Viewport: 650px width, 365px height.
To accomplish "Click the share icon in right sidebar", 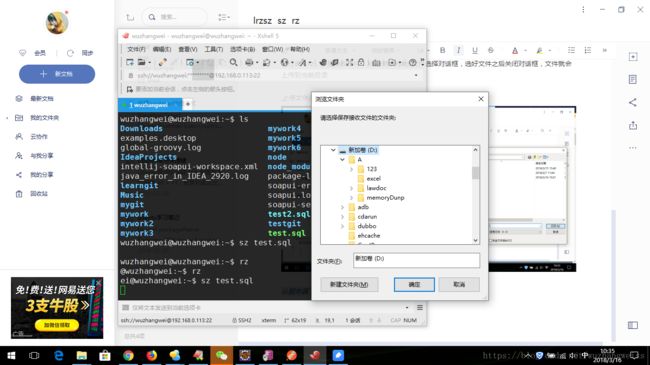I will [x=633, y=102].
